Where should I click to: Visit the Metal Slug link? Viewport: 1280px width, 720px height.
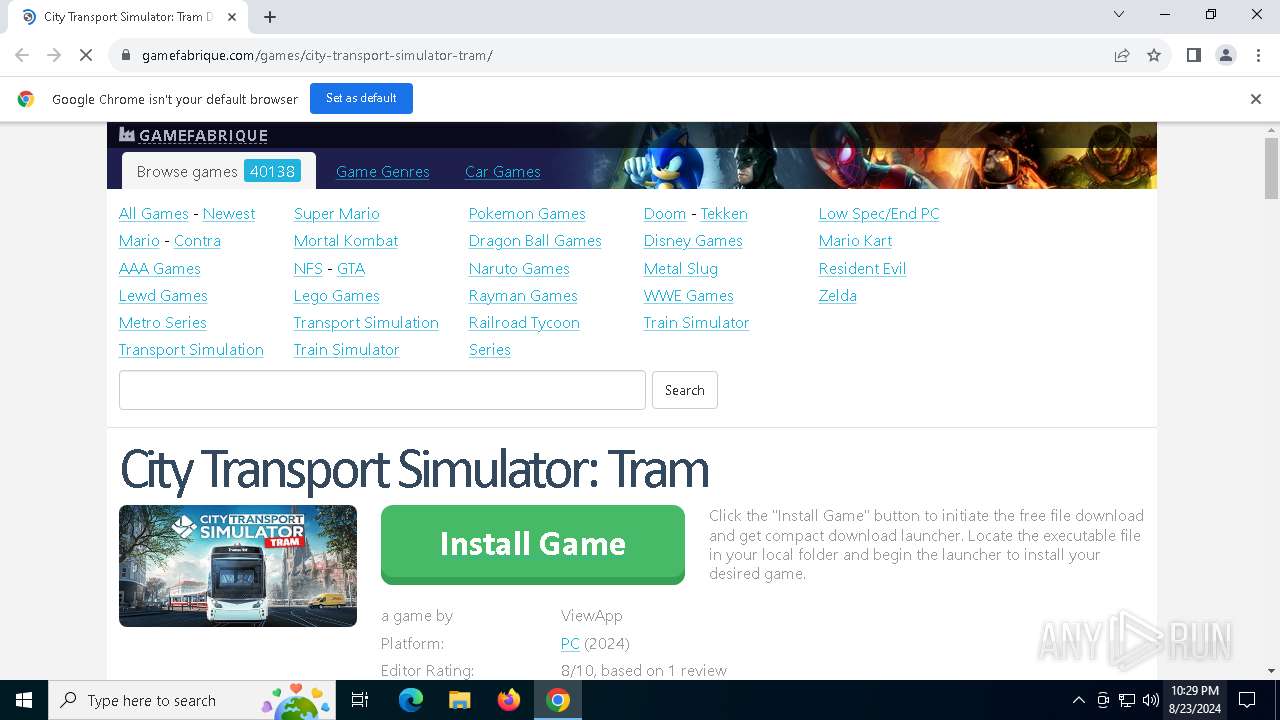681,269
